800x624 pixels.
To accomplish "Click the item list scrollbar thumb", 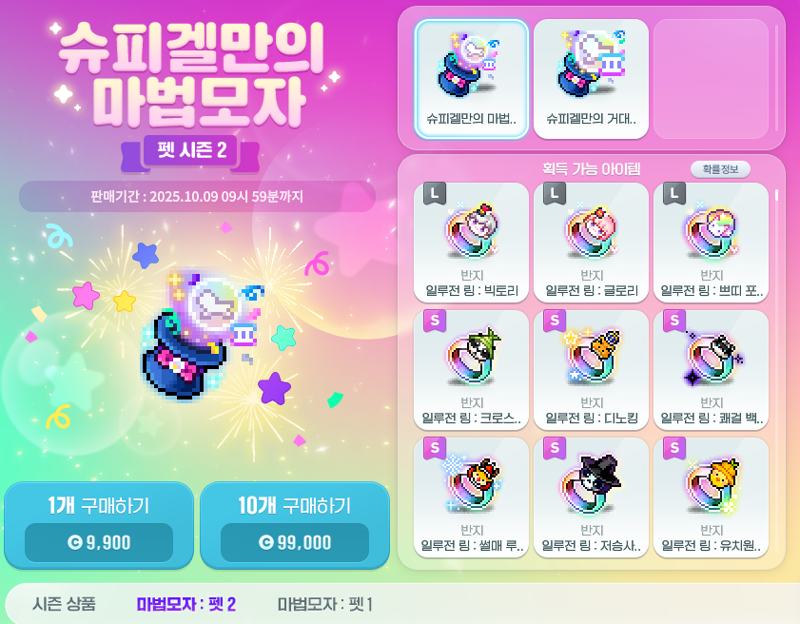I will tap(777, 195).
